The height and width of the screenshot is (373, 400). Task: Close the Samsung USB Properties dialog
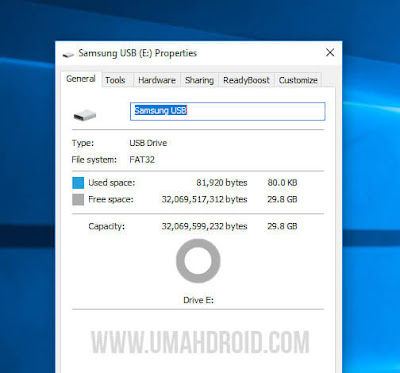(x=330, y=52)
